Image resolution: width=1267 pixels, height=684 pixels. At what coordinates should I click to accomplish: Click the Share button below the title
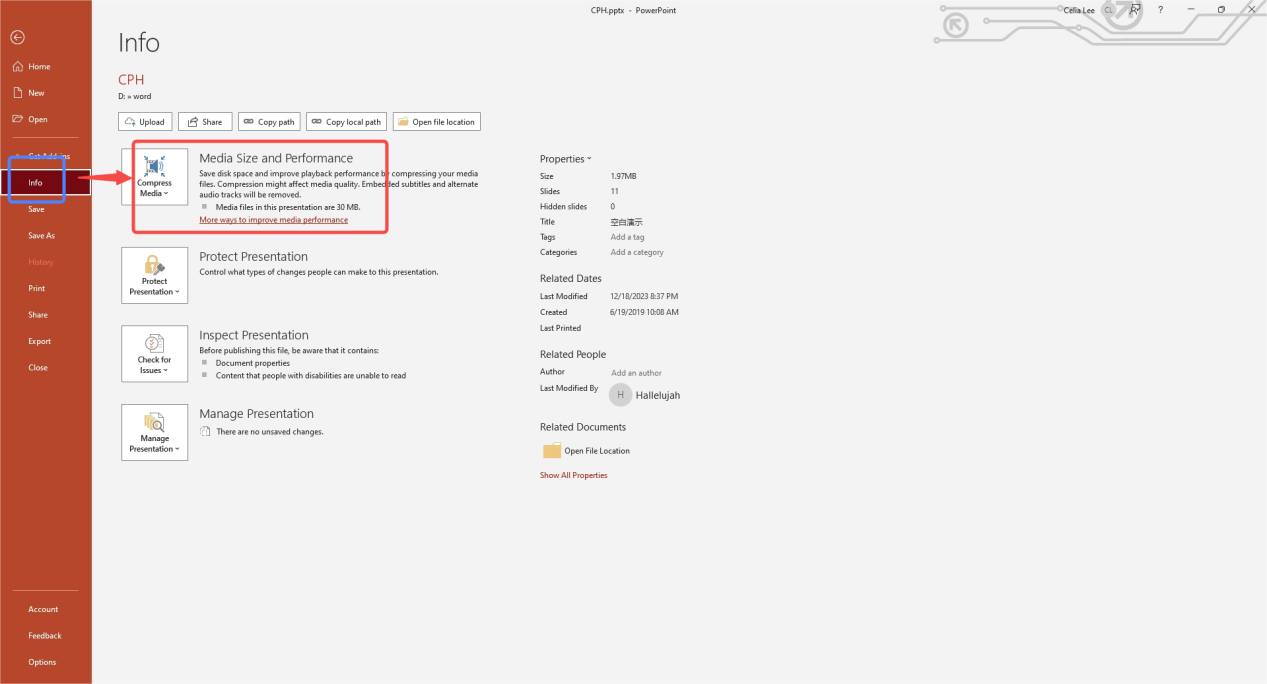point(205,122)
